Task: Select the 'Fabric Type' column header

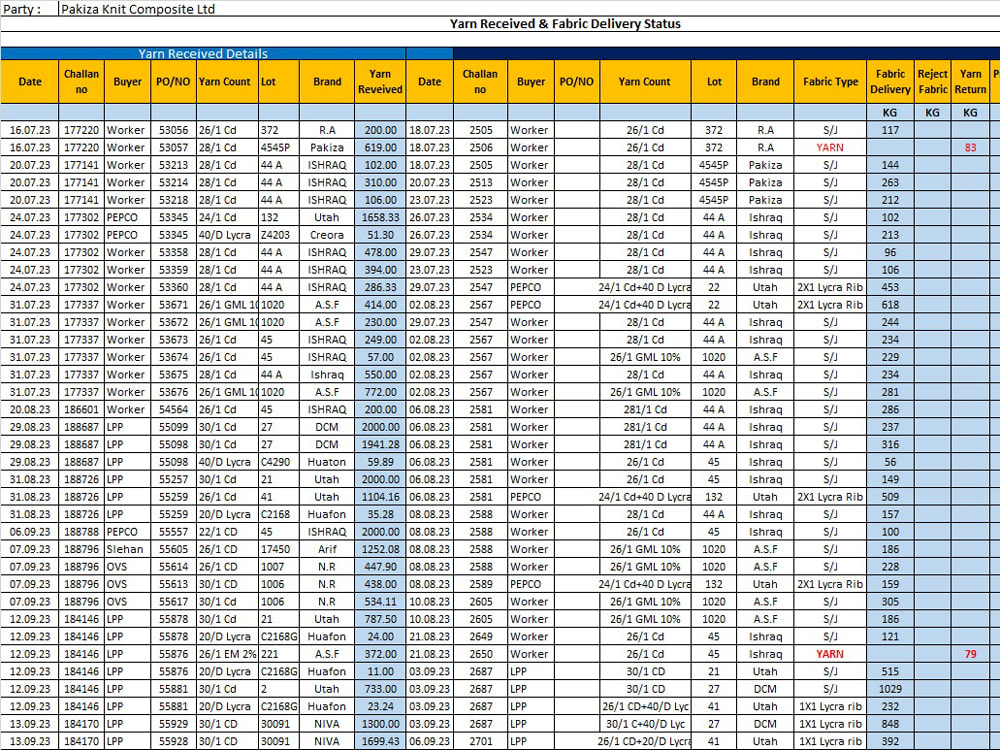Action: pos(830,82)
